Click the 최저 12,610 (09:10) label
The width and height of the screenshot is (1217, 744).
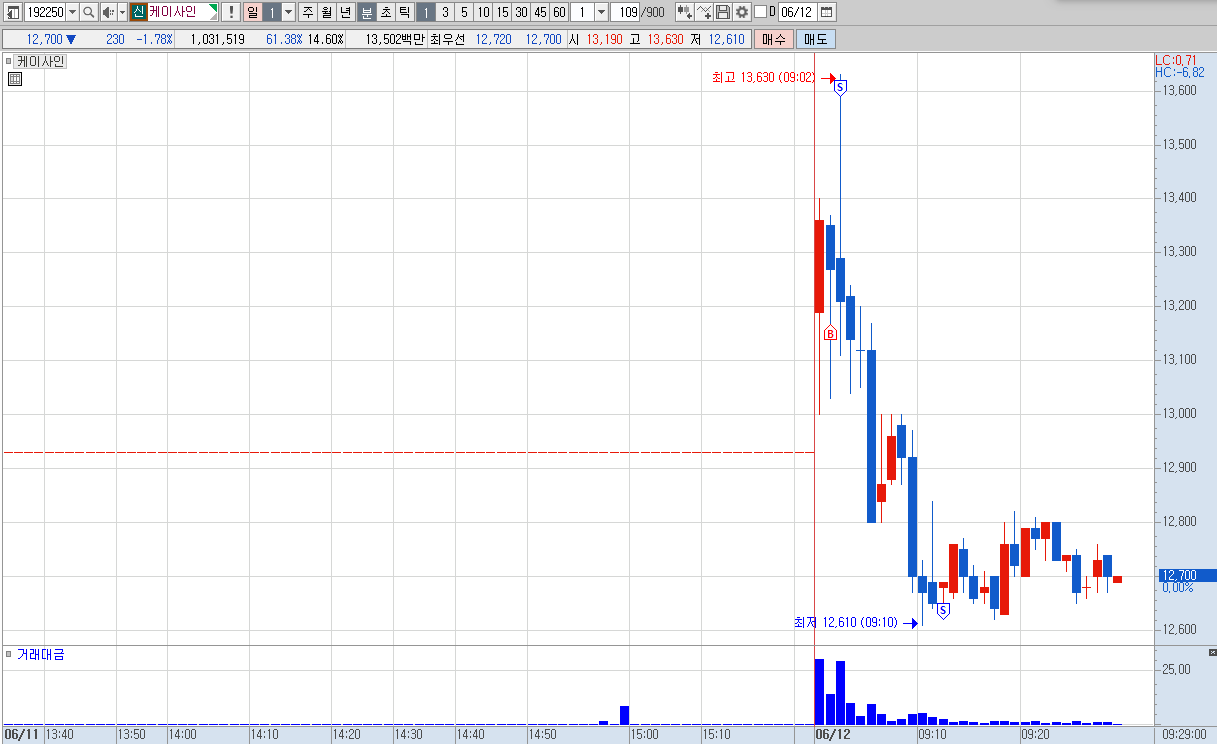(846, 623)
